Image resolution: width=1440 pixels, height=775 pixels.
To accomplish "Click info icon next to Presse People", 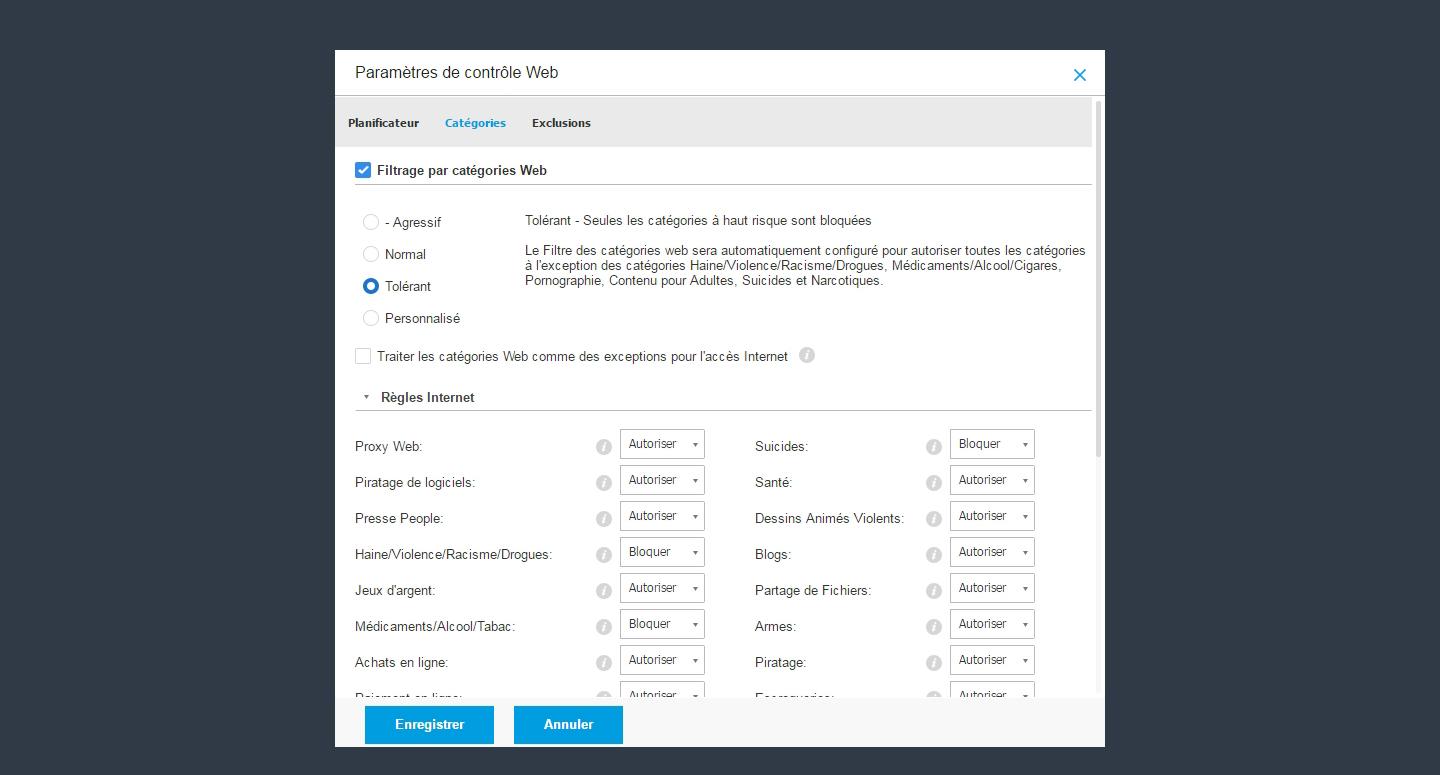I will (603, 519).
